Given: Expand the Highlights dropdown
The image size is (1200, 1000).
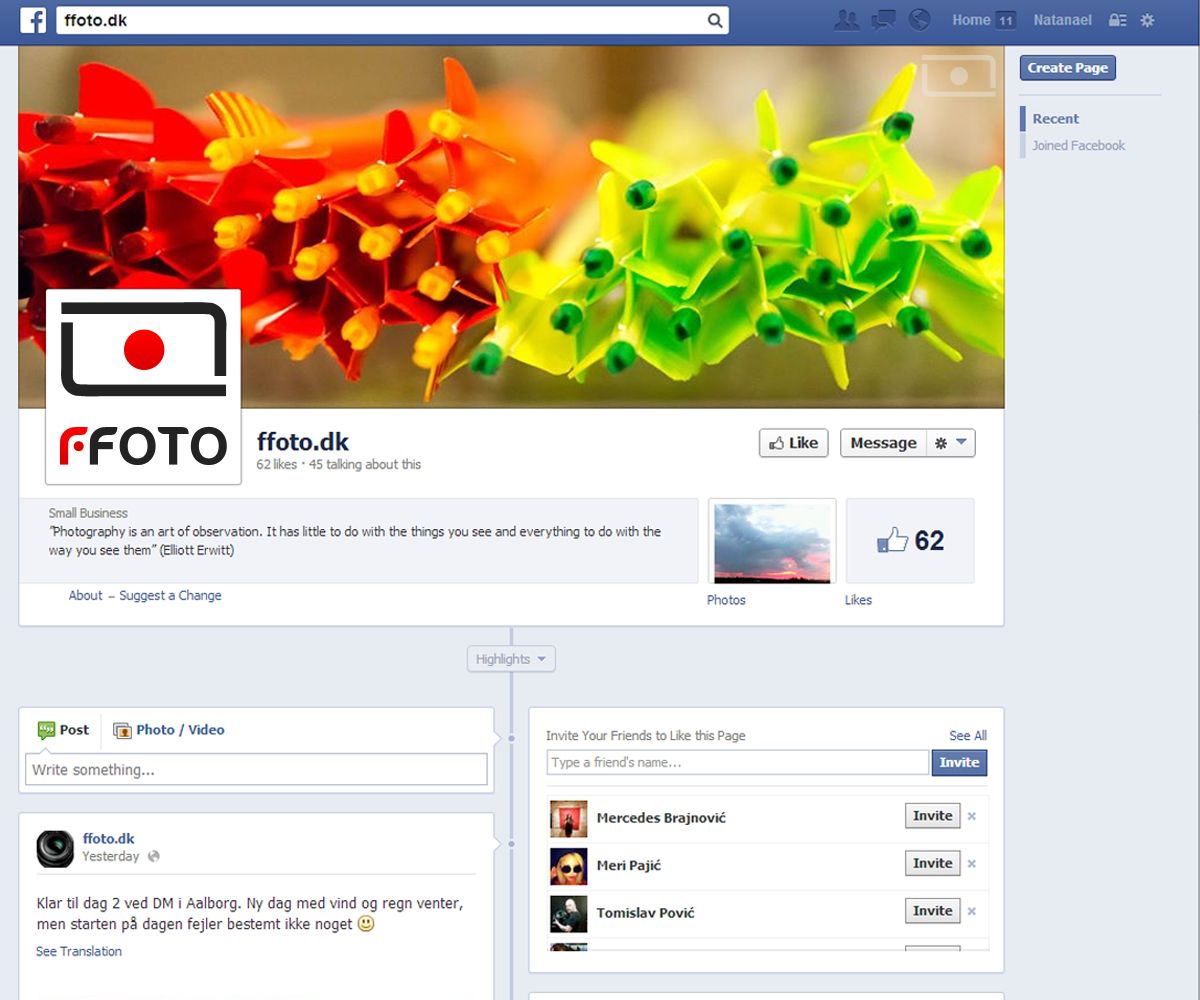Looking at the screenshot, I should pyautogui.click(x=511, y=659).
